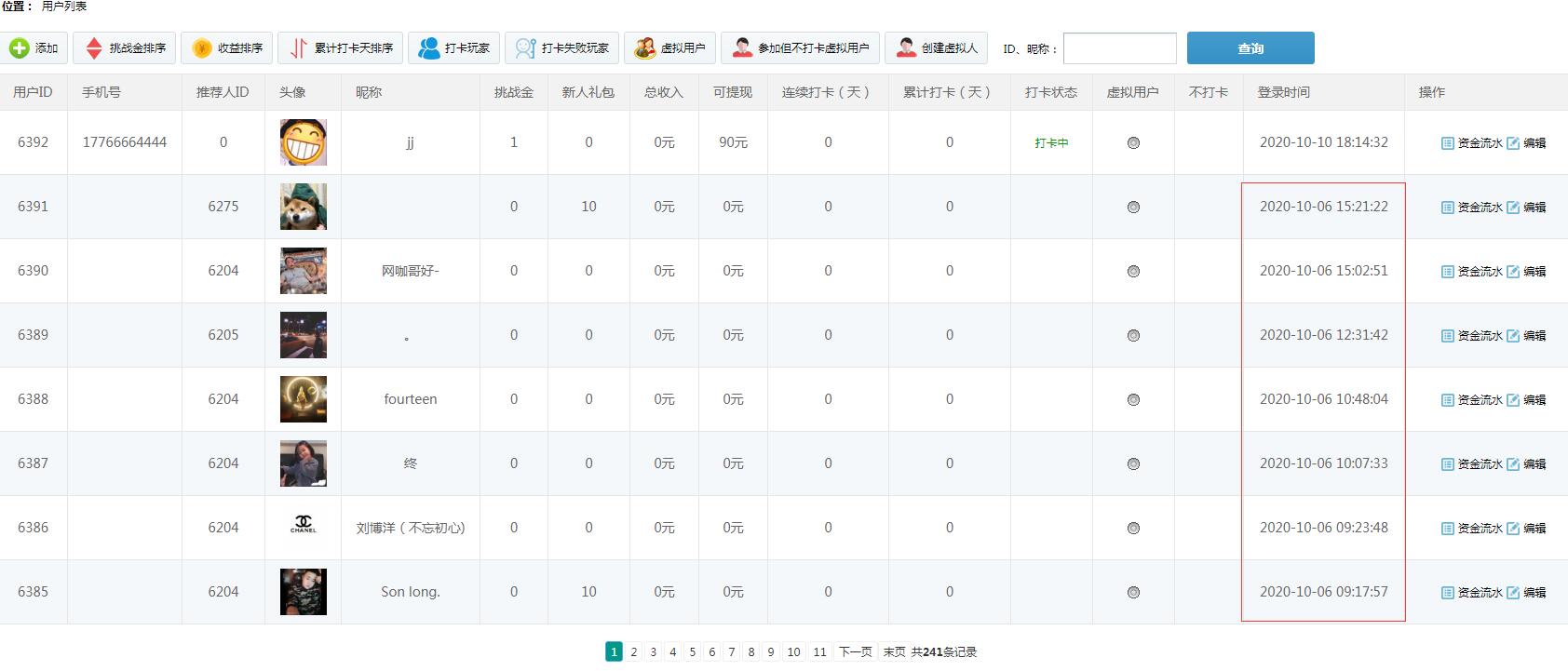Open 资金流水 for user 6389
1568x671 pixels.
point(1472,336)
